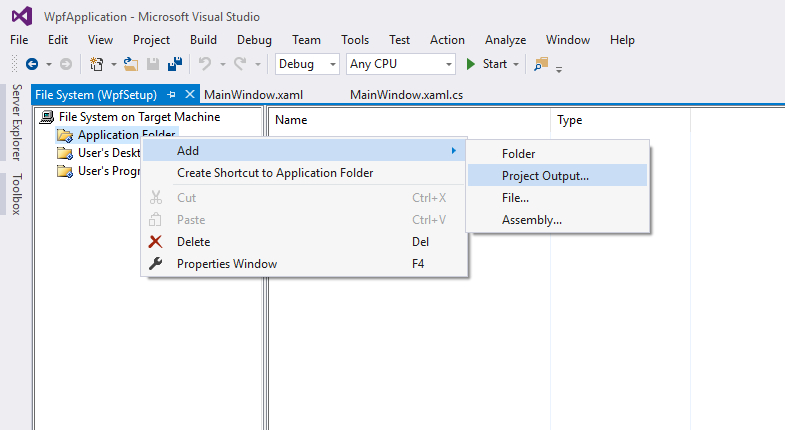Click the Save All toolbar icon

tap(174, 64)
